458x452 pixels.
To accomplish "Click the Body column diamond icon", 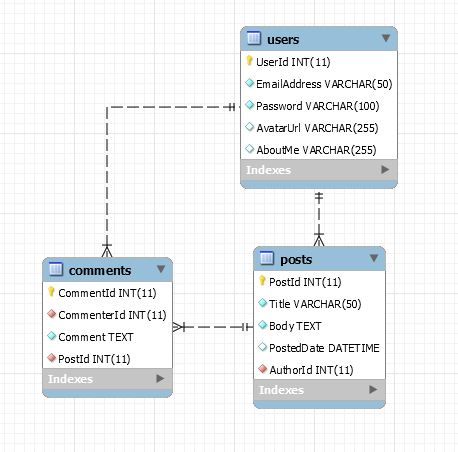I will tap(263, 325).
